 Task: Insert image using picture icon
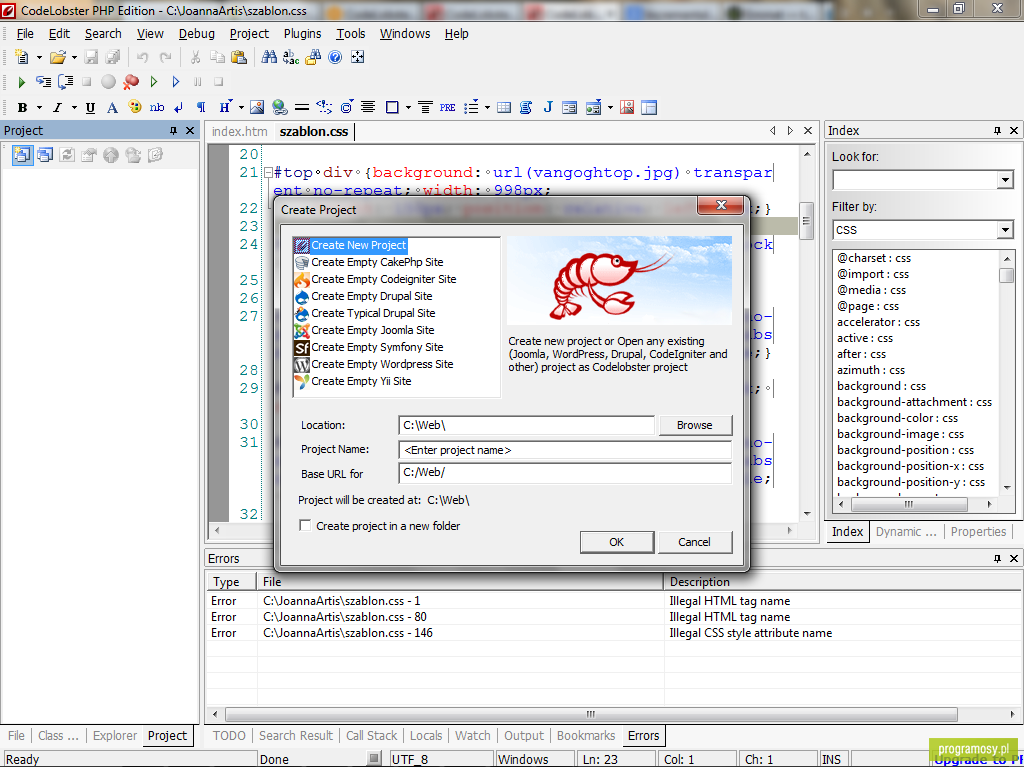pos(257,107)
